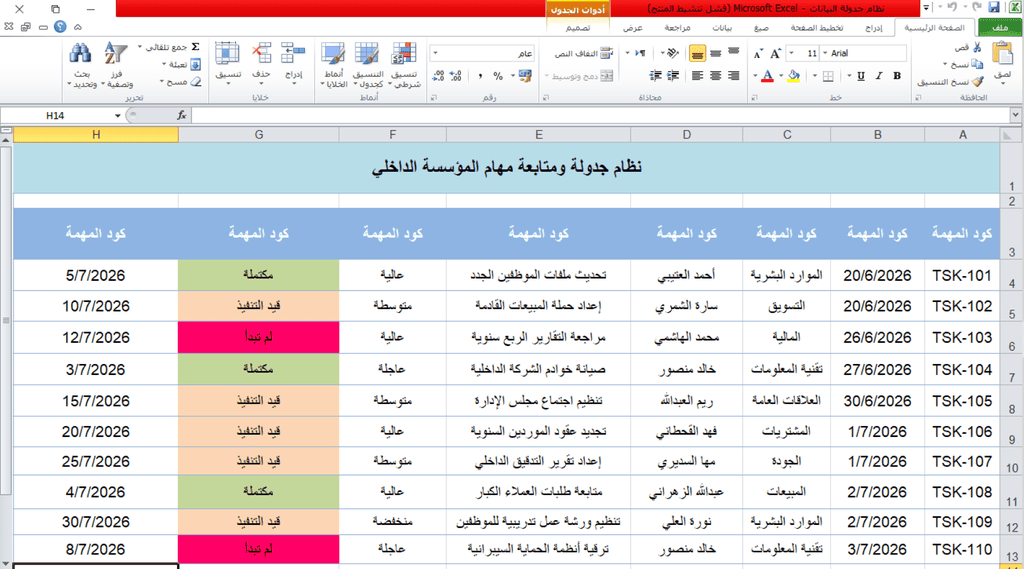This screenshot has width=1024, height=569.
Task: Toggle Italic (I) formatting
Action: click(878, 76)
